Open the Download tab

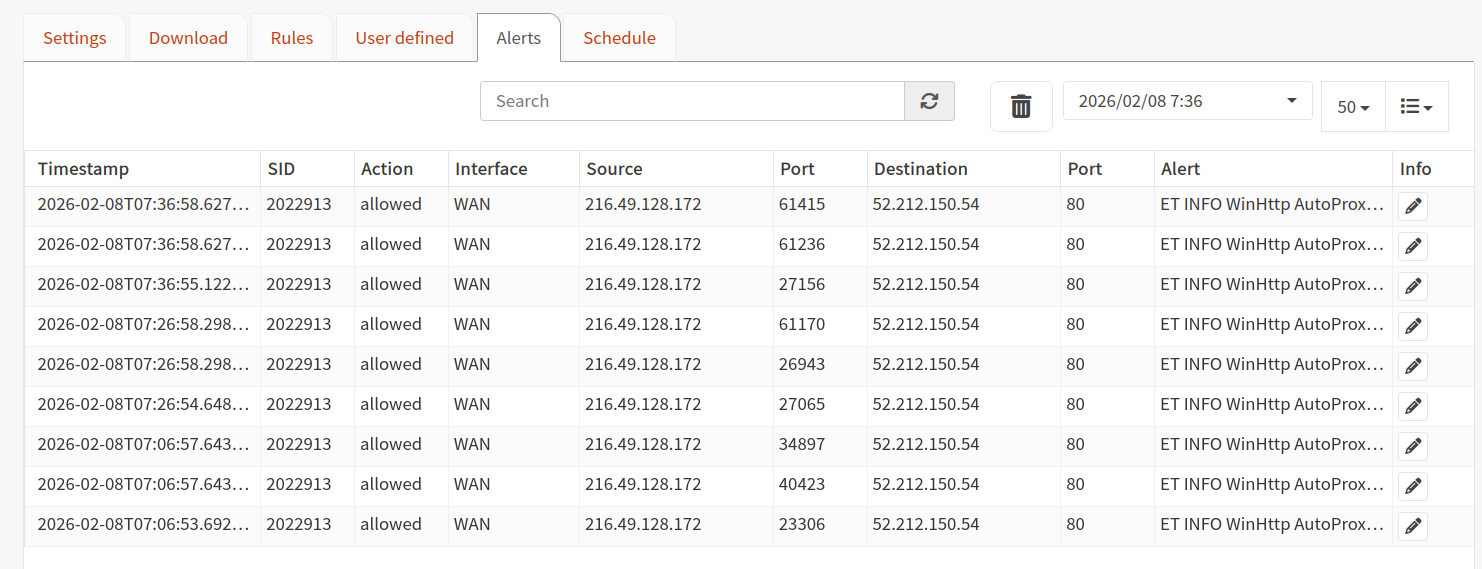click(188, 38)
